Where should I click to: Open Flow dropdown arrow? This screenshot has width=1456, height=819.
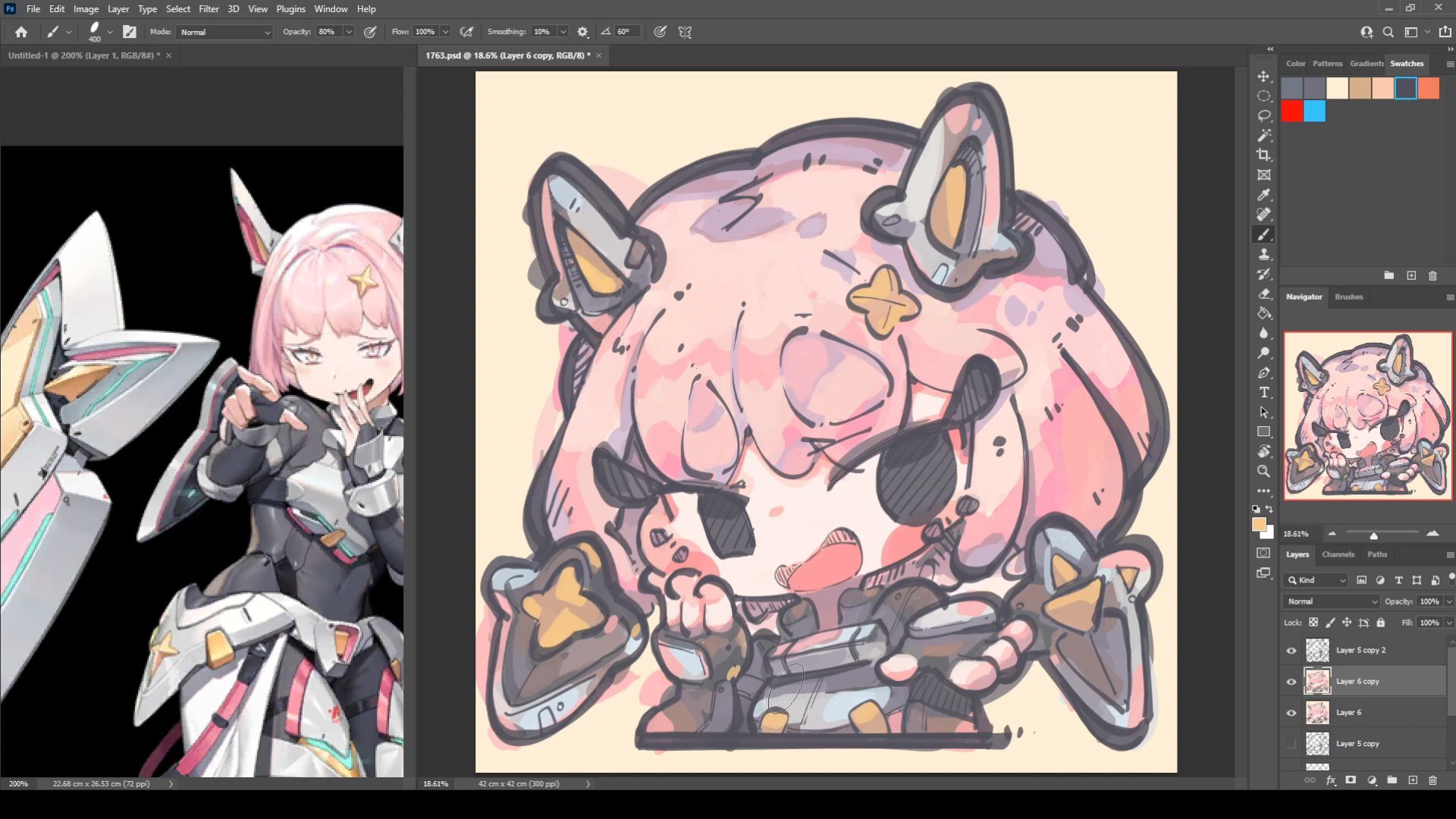445,32
